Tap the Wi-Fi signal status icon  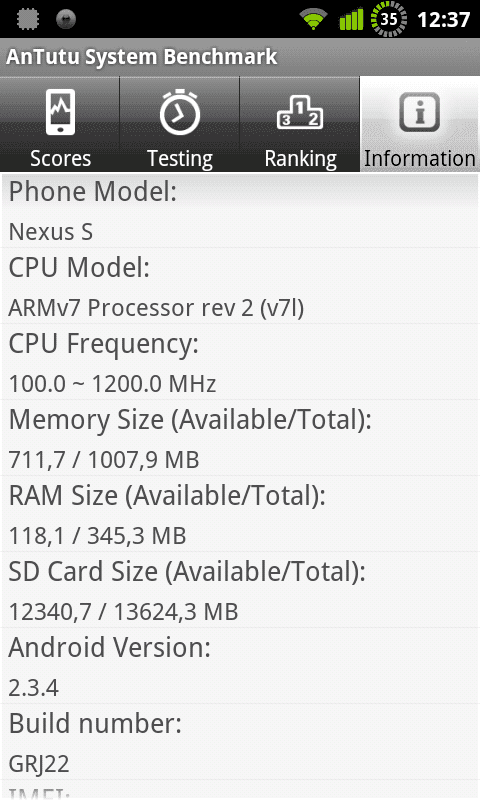(313, 19)
